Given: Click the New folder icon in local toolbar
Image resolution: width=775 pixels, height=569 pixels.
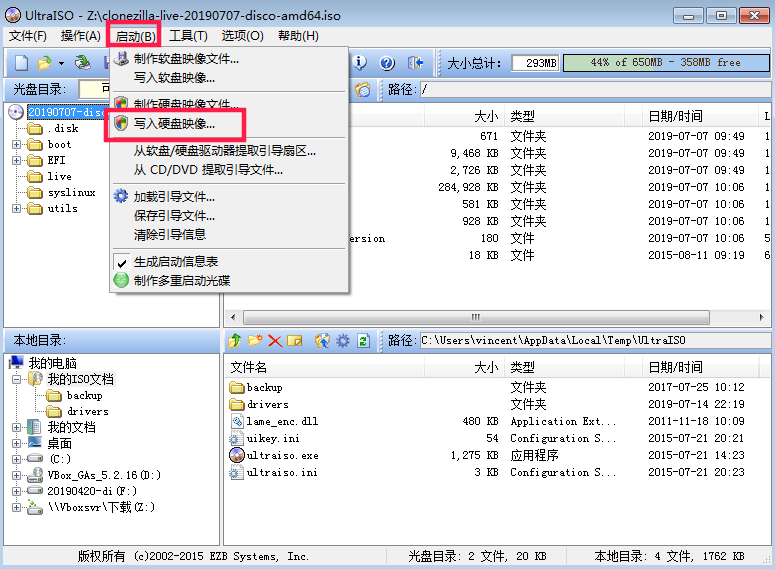Looking at the screenshot, I should click(x=255, y=340).
